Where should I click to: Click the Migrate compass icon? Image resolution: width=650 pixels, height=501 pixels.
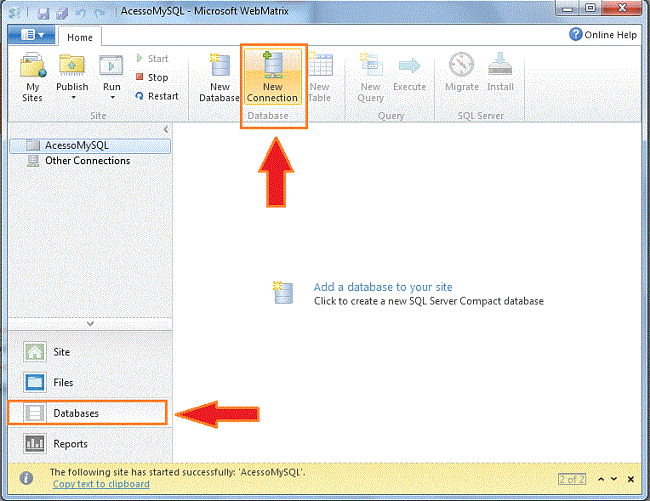pos(461,65)
